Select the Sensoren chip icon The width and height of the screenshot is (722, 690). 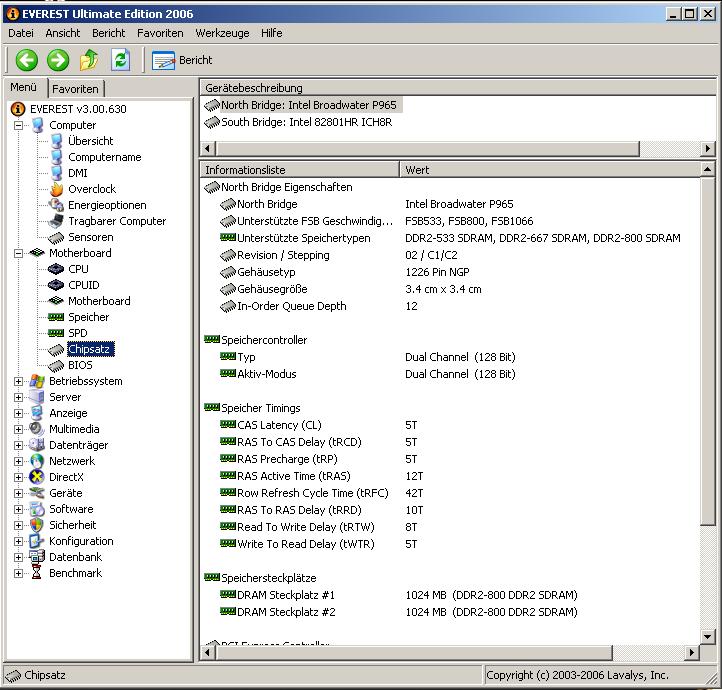[56, 238]
